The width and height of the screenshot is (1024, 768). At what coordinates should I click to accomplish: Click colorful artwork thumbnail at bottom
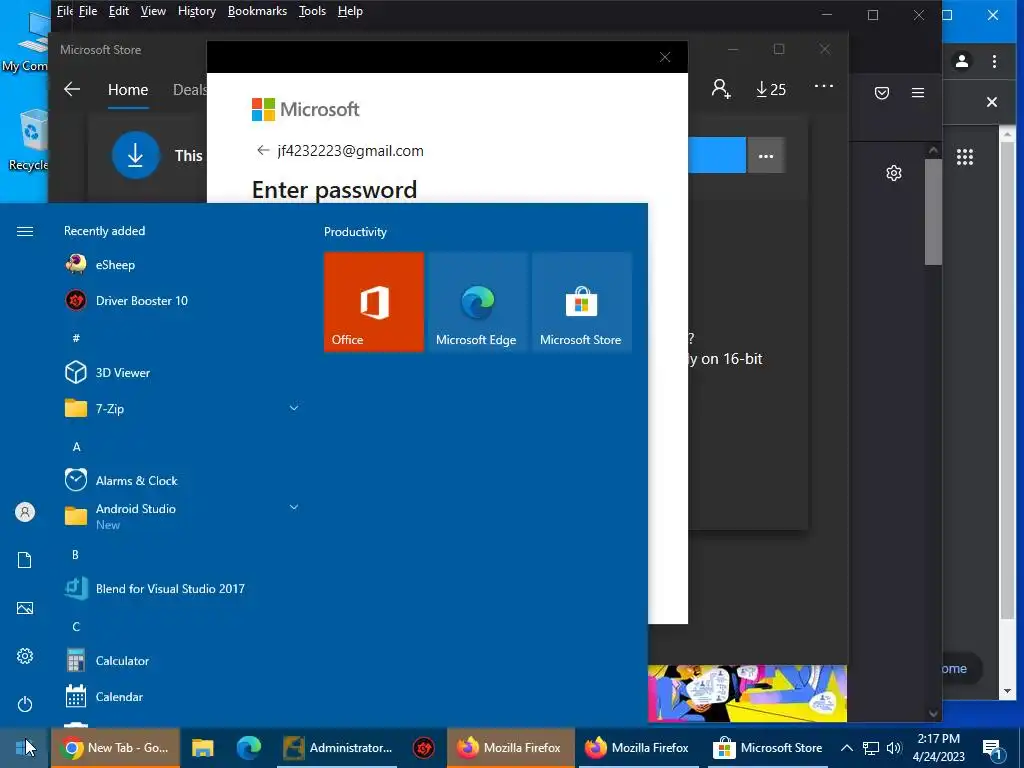coord(747,694)
